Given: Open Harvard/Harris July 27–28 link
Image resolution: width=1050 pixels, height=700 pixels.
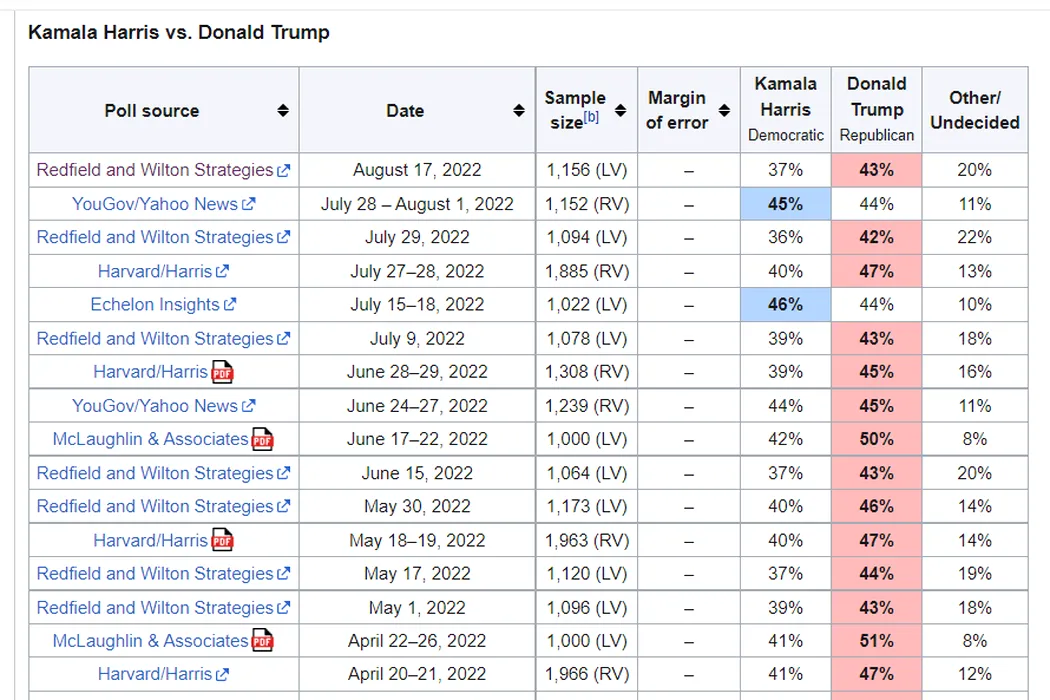Looking at the screenshot, I should point(155,271).
